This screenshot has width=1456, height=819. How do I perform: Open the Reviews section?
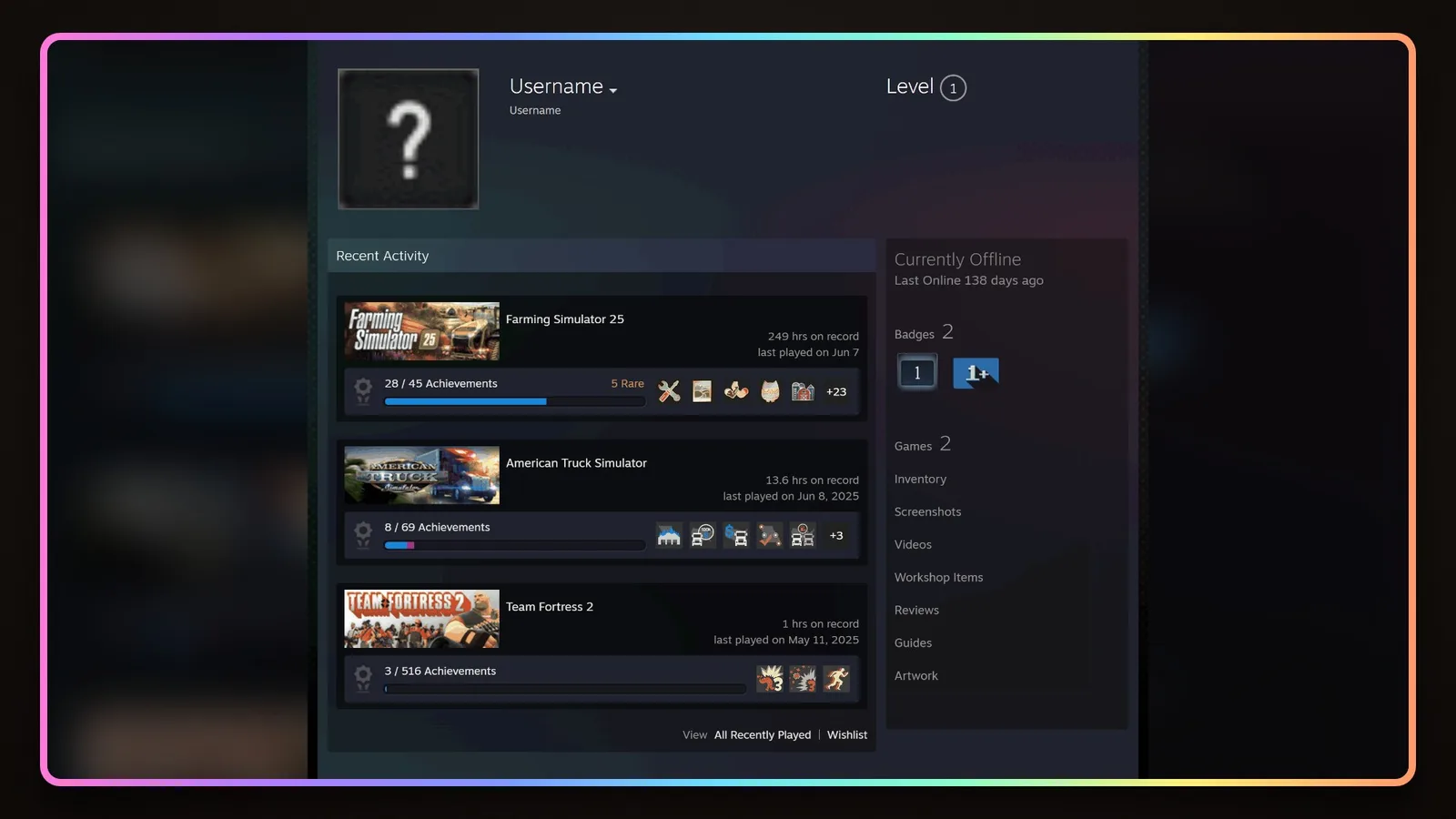[x=916, y=610]
